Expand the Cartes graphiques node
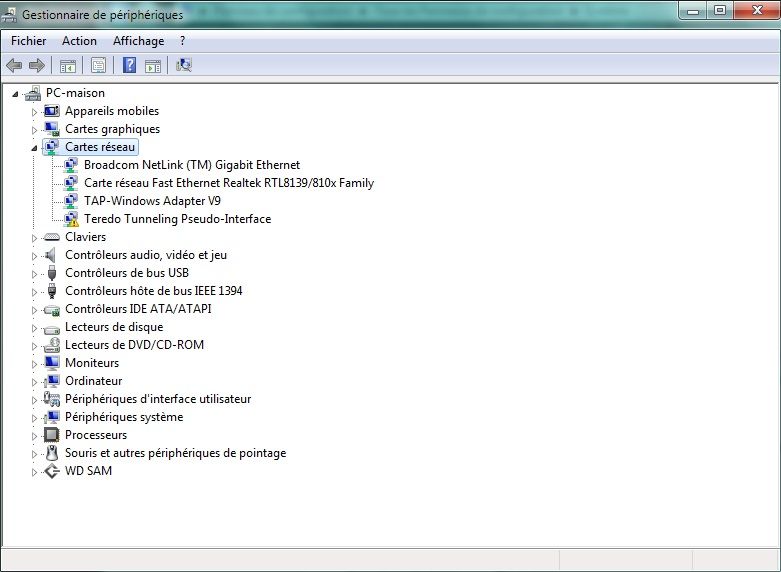781x572 pixels. (x=34, y=130)
